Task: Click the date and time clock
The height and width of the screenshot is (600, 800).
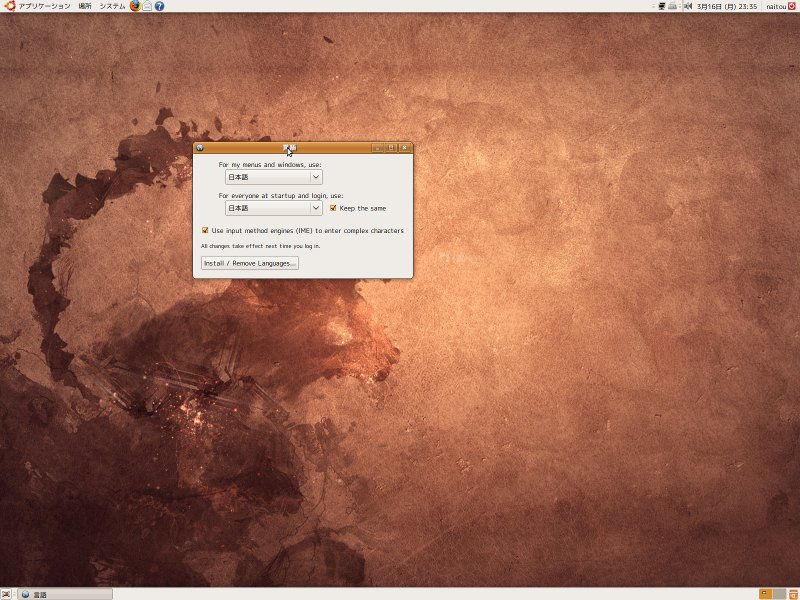Action: point(727,6)
